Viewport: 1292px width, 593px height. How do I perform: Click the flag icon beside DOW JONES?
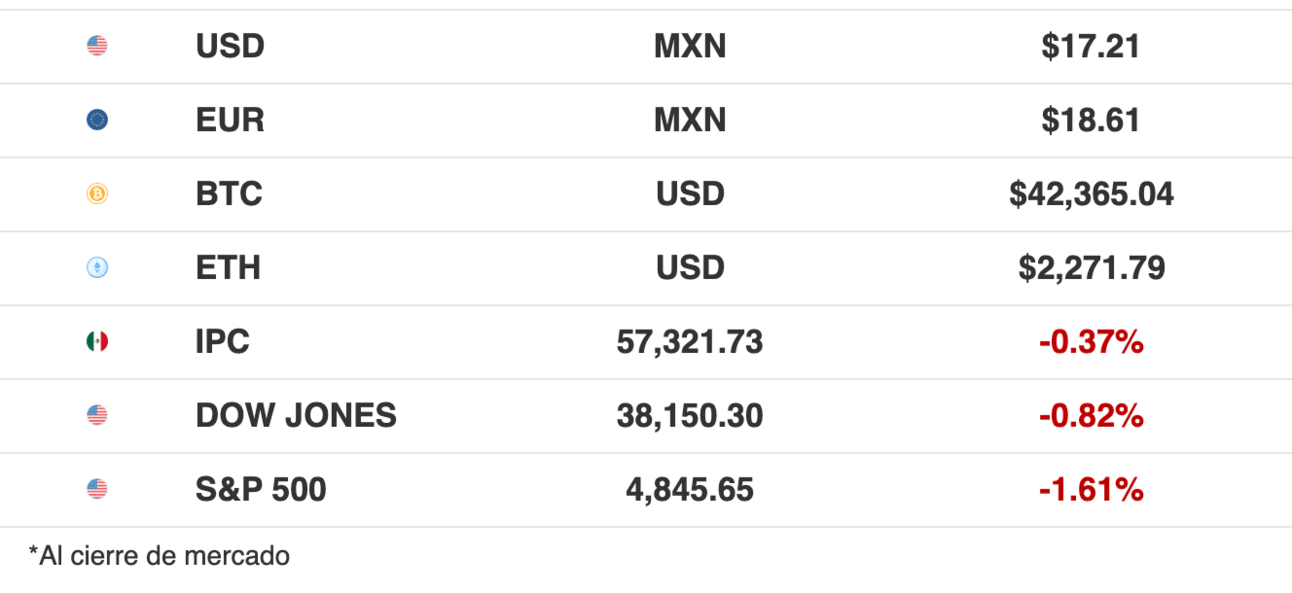pos(97,416)
